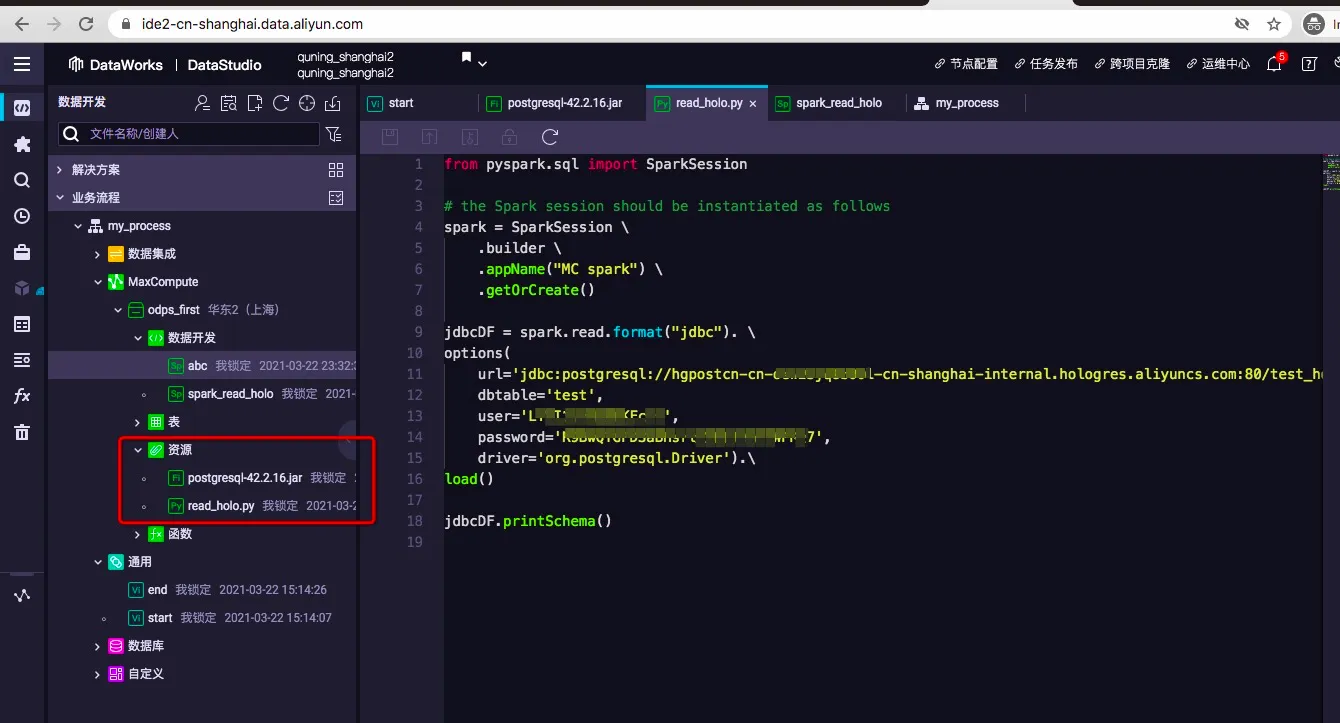This screenshot has width=1340, height=723.
Task: Collapse the 资源 folder
Action: 138,450
